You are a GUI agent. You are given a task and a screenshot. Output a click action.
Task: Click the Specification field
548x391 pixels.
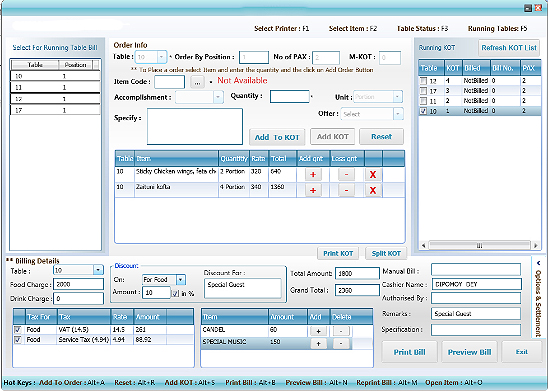tap(476, 330)
